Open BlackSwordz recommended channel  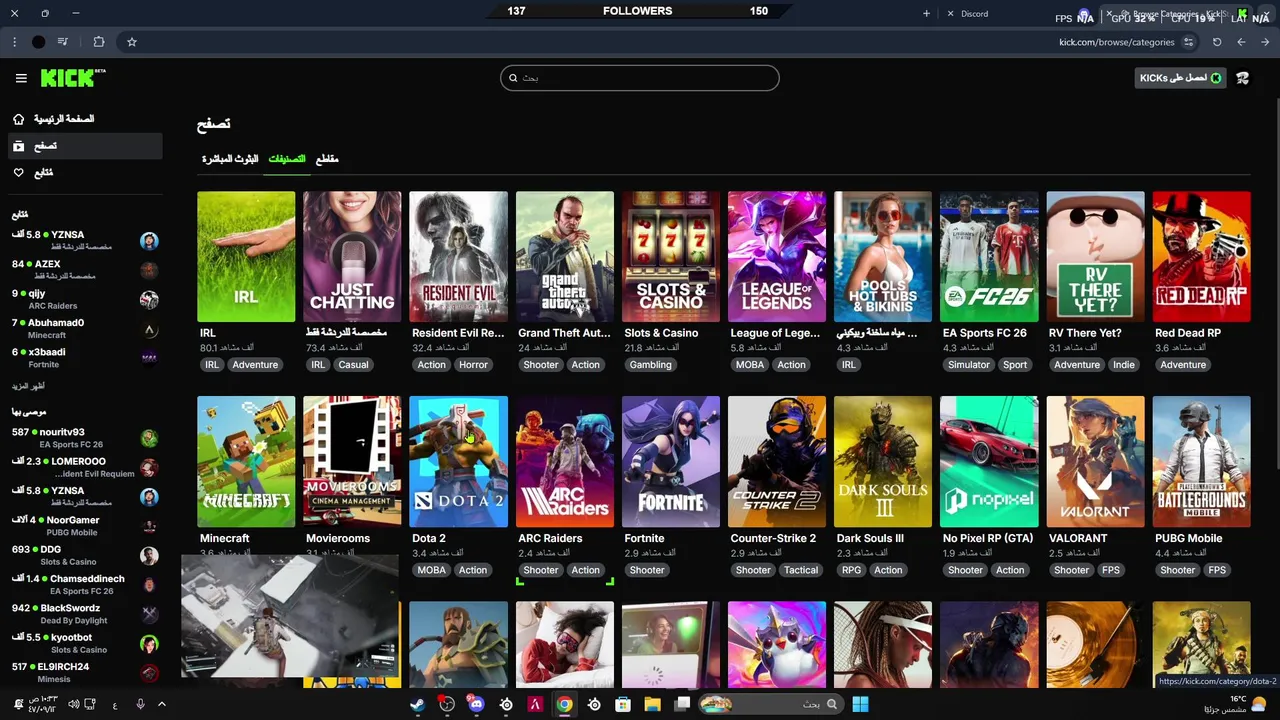[x=85, y=613]
